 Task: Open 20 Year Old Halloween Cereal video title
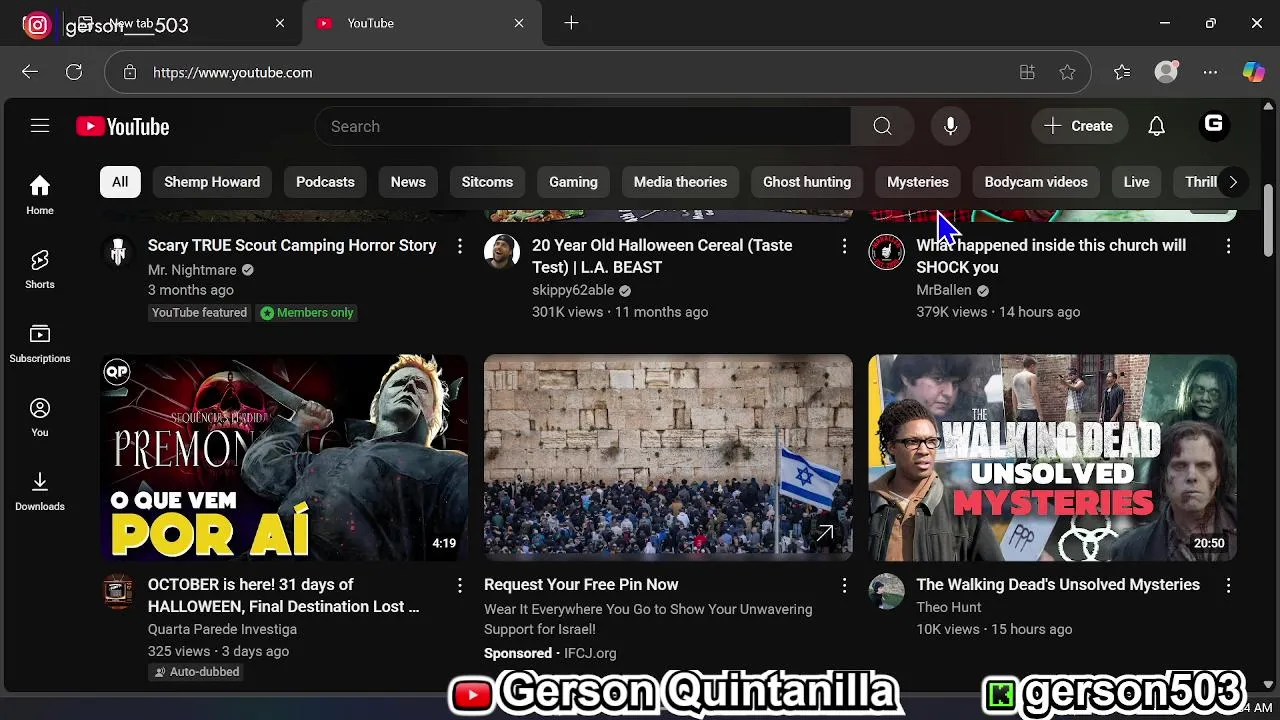662,256
